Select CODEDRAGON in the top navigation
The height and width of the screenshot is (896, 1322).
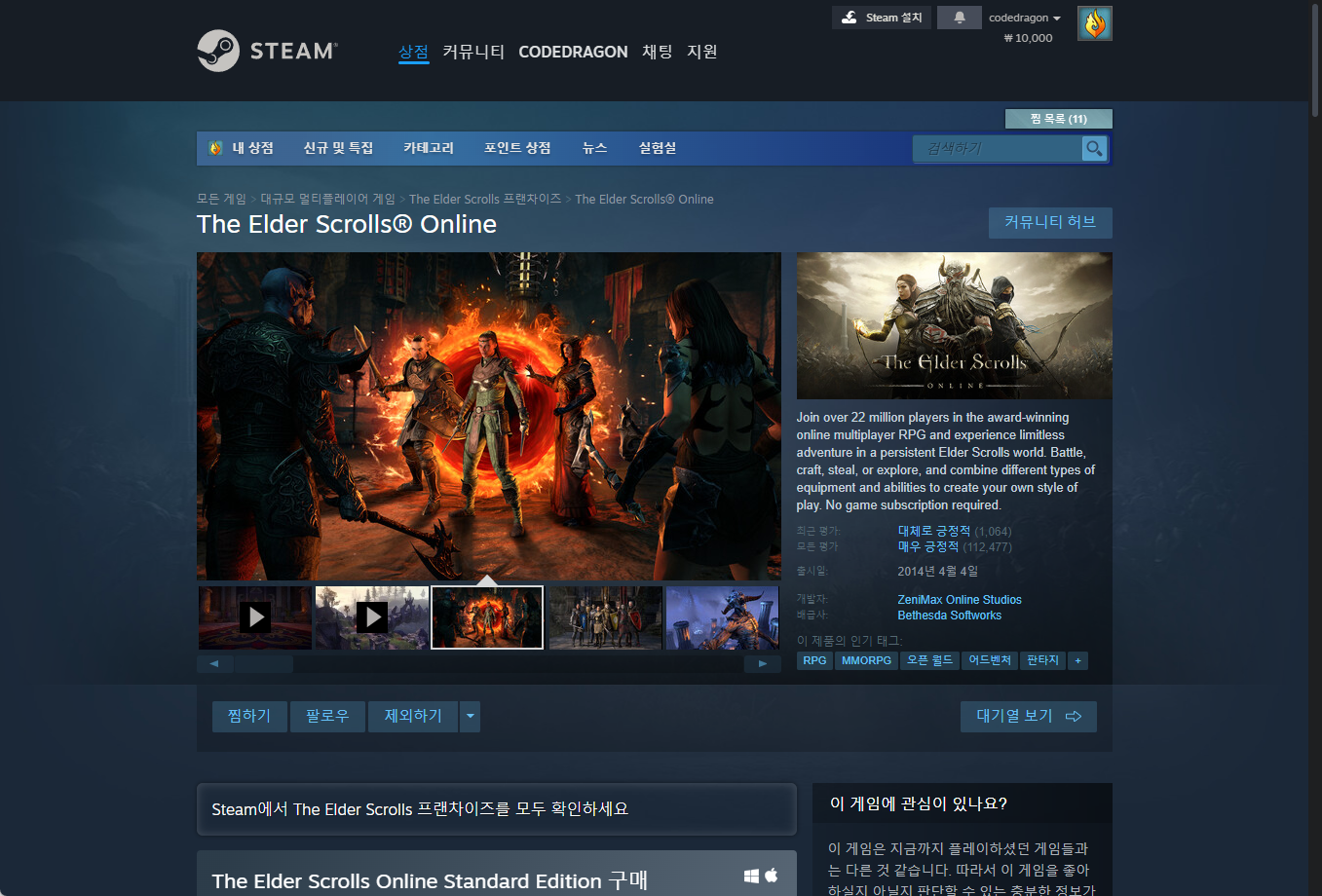pyautogui.click(x=573, y=52)
